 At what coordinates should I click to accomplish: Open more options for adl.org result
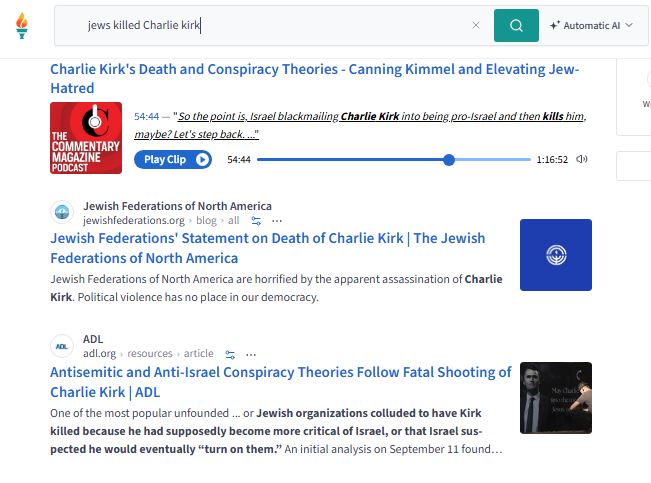[251, 355]
